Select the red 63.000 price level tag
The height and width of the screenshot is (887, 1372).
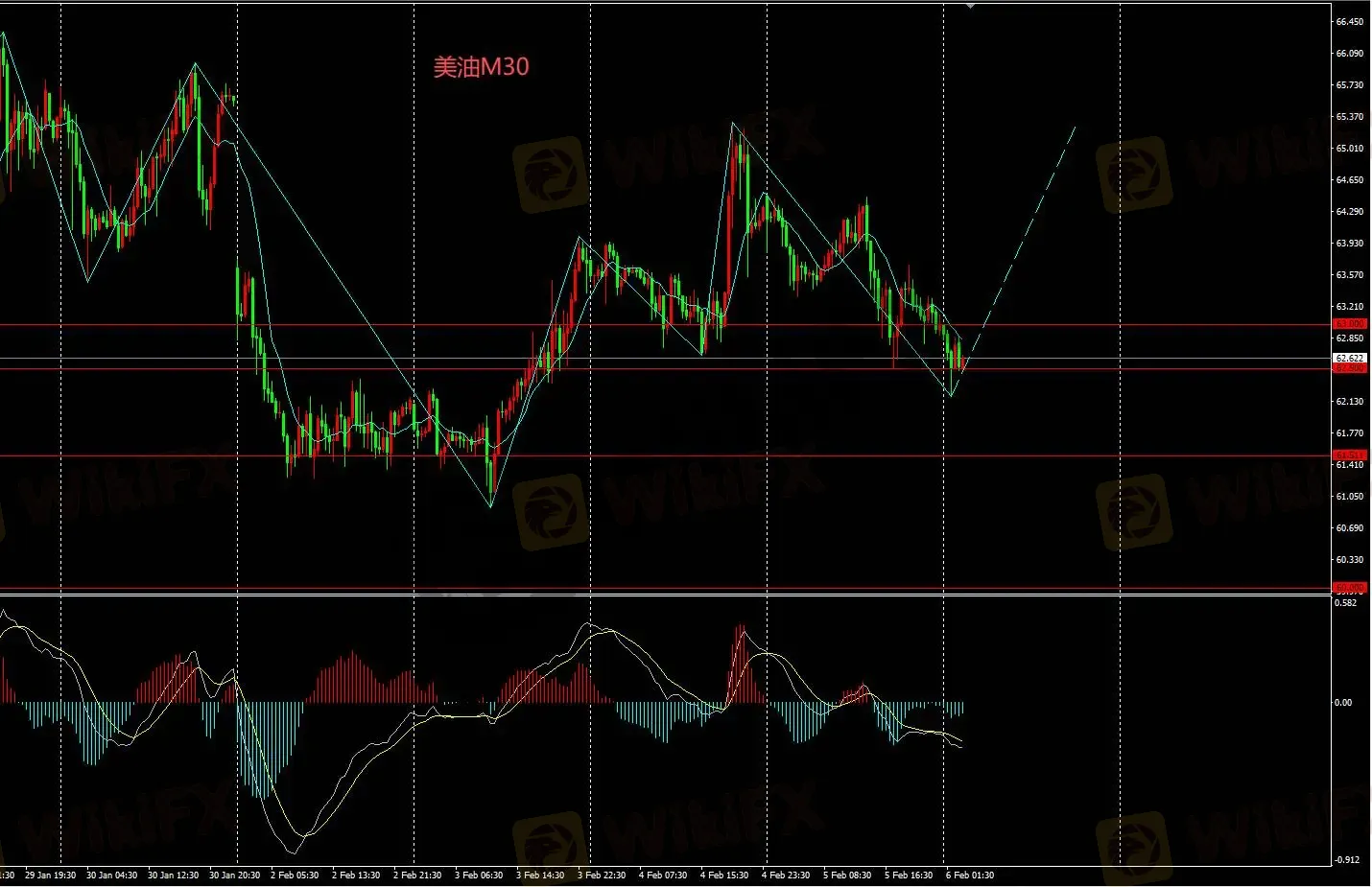pyautogui.click(x=1350, y=324)
